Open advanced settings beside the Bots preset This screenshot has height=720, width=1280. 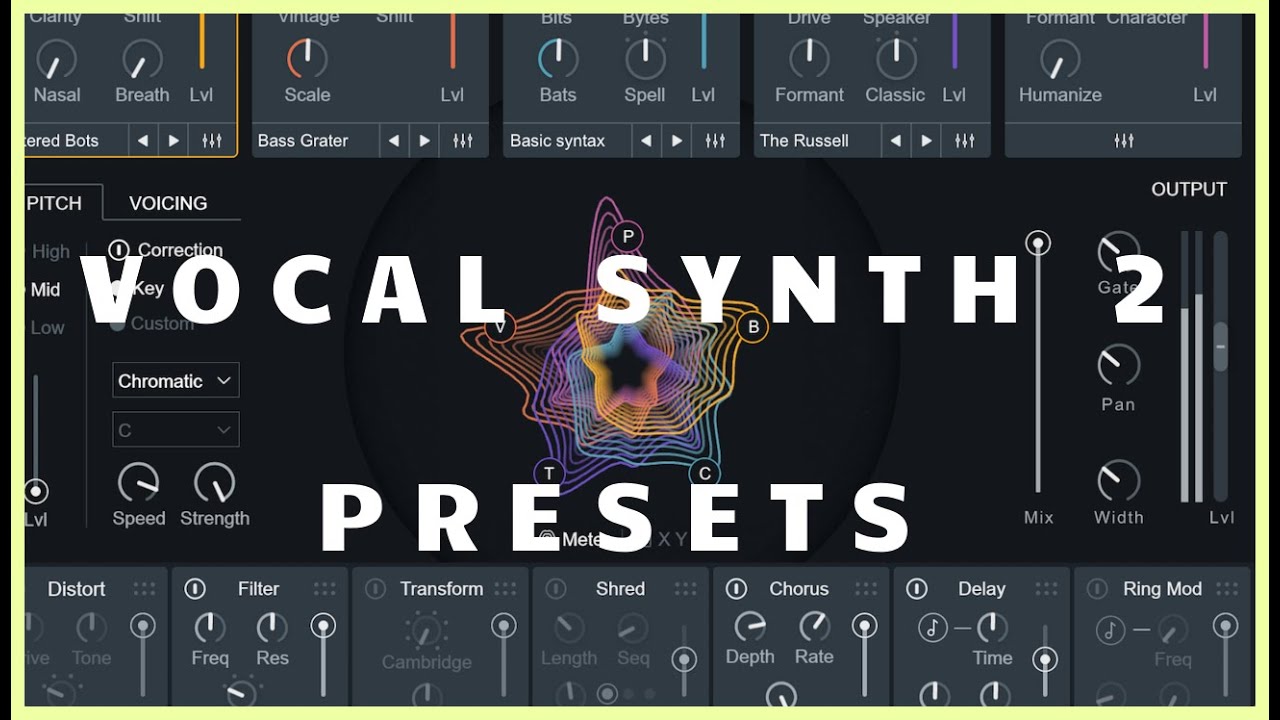[211, 141]
